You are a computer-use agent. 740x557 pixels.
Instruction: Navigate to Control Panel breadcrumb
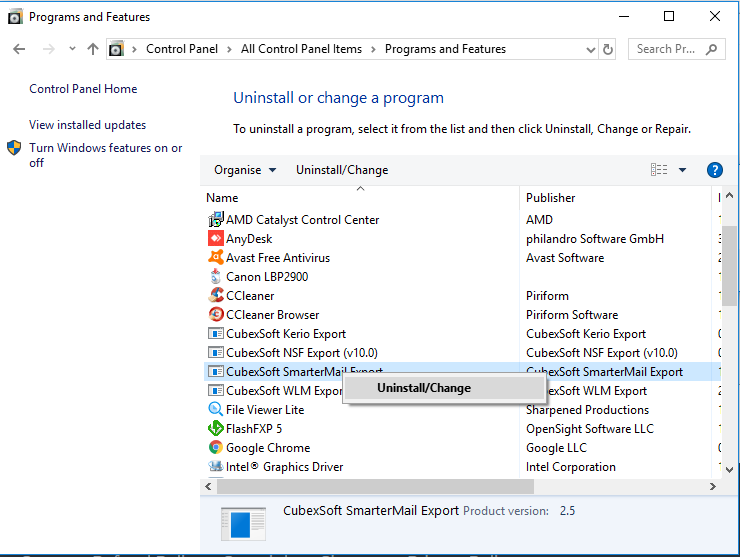point(182,49)
